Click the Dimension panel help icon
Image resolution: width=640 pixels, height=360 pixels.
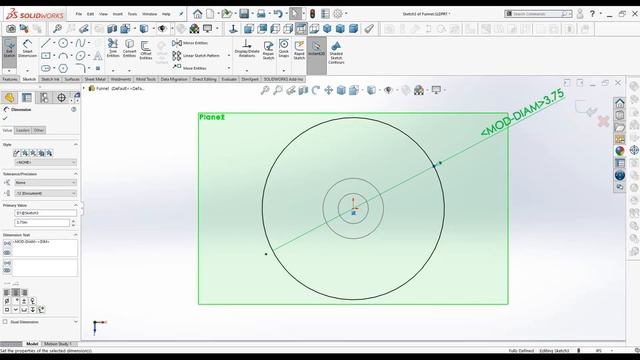pyautogui.click(x=74, y=109)
